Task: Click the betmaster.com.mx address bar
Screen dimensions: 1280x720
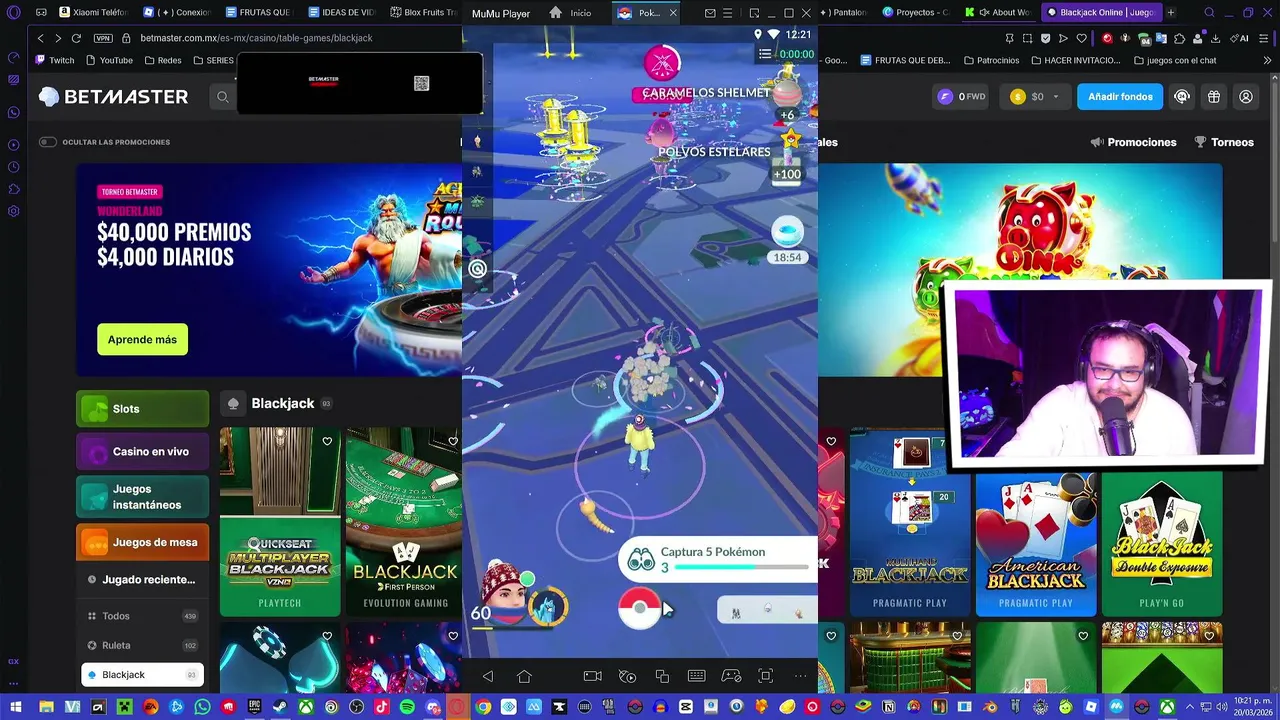Action: point(257,38)
